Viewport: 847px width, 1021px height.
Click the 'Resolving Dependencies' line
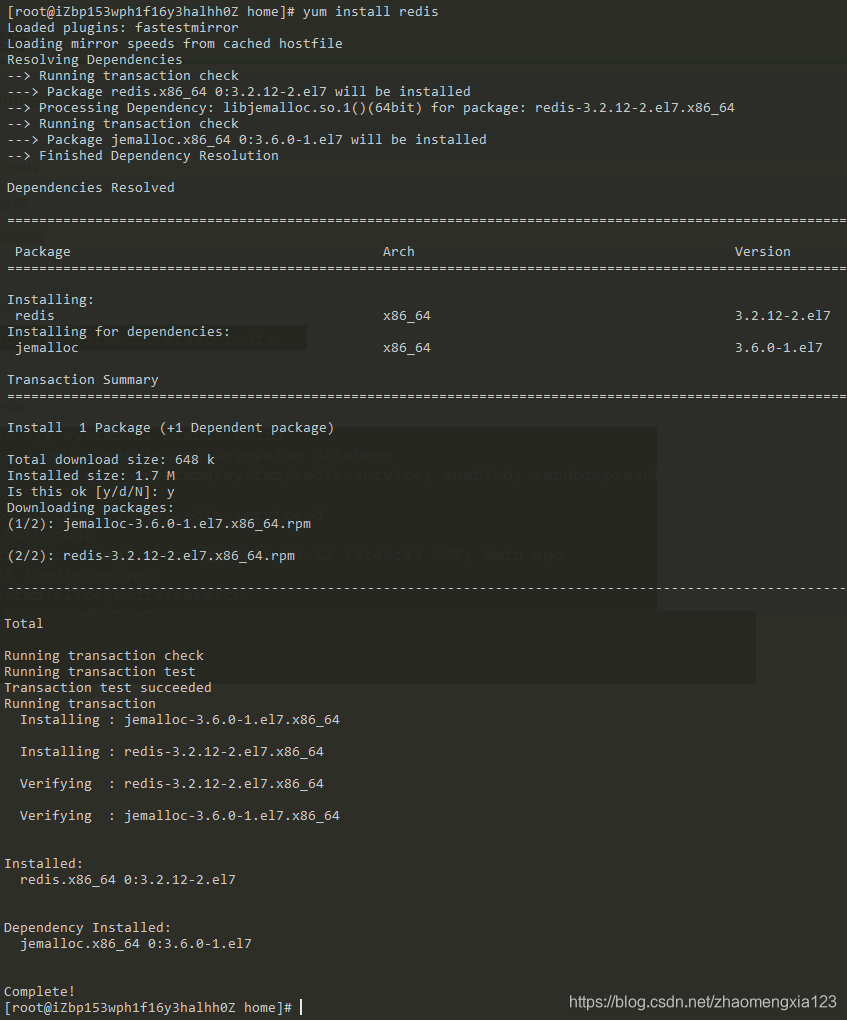[94, 60]
